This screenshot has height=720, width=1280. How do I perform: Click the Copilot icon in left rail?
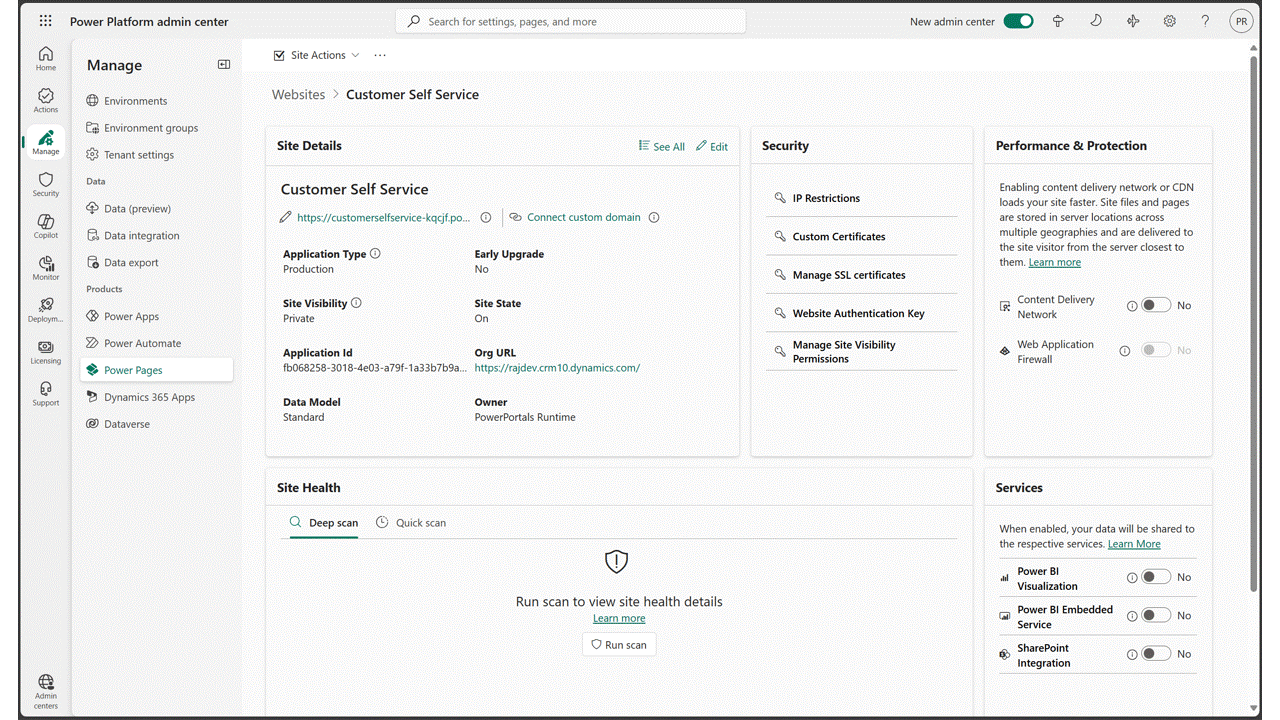coord(46,224)
